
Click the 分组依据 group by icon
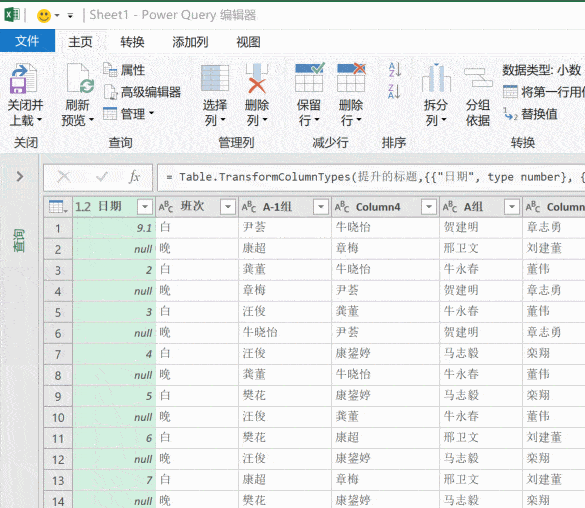(x=478, y=78)
